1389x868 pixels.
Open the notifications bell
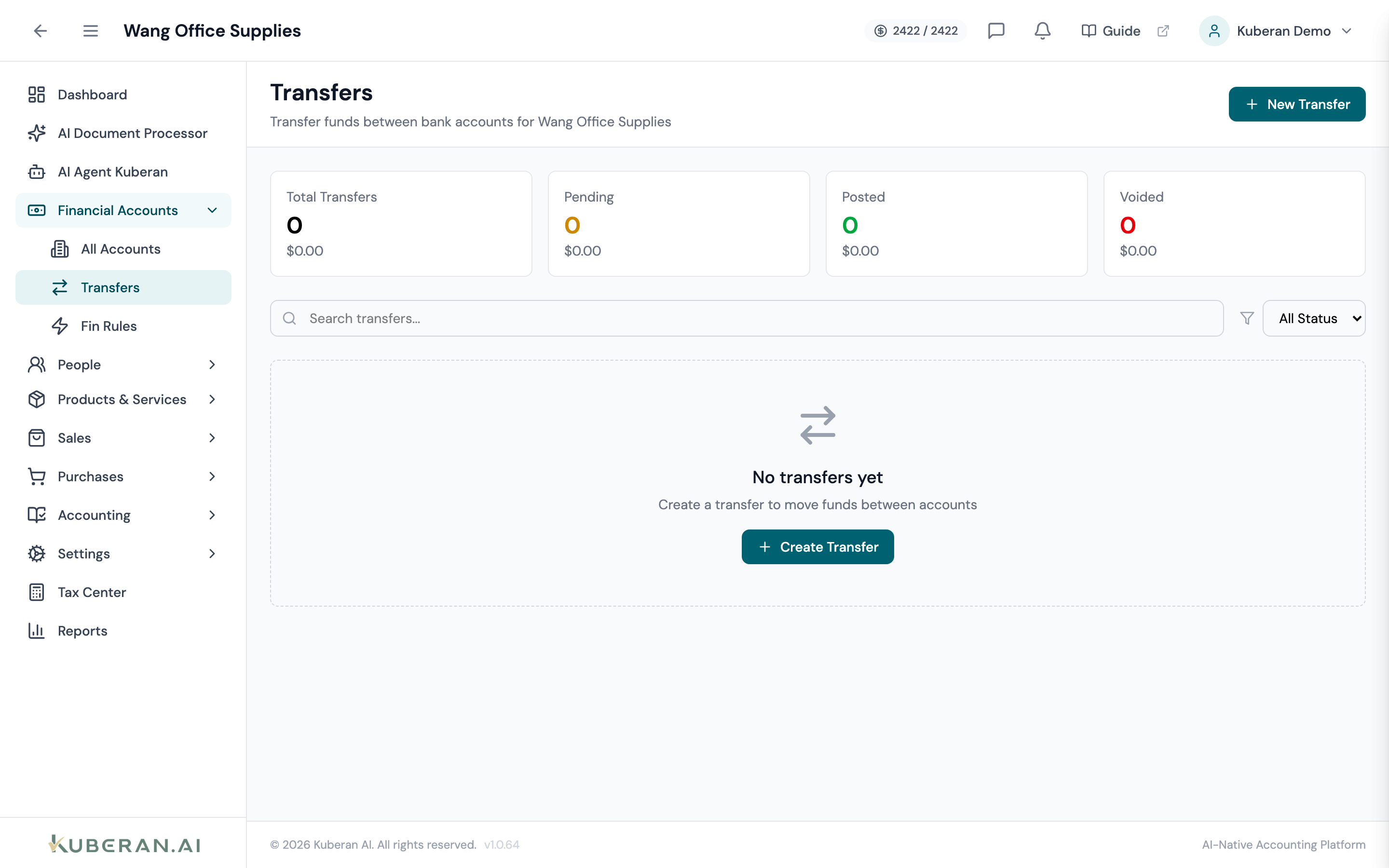1042,31
